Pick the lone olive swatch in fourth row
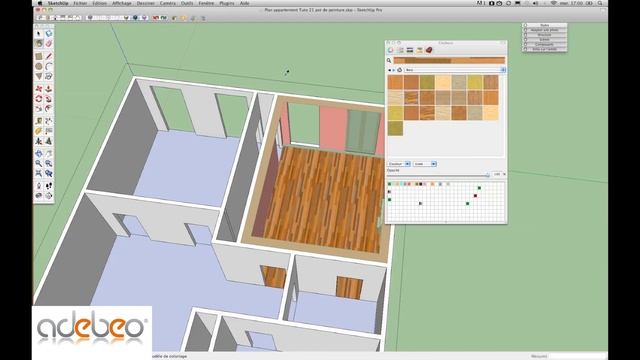The width and height of the screenshot is (640, 360). [395, 128]
